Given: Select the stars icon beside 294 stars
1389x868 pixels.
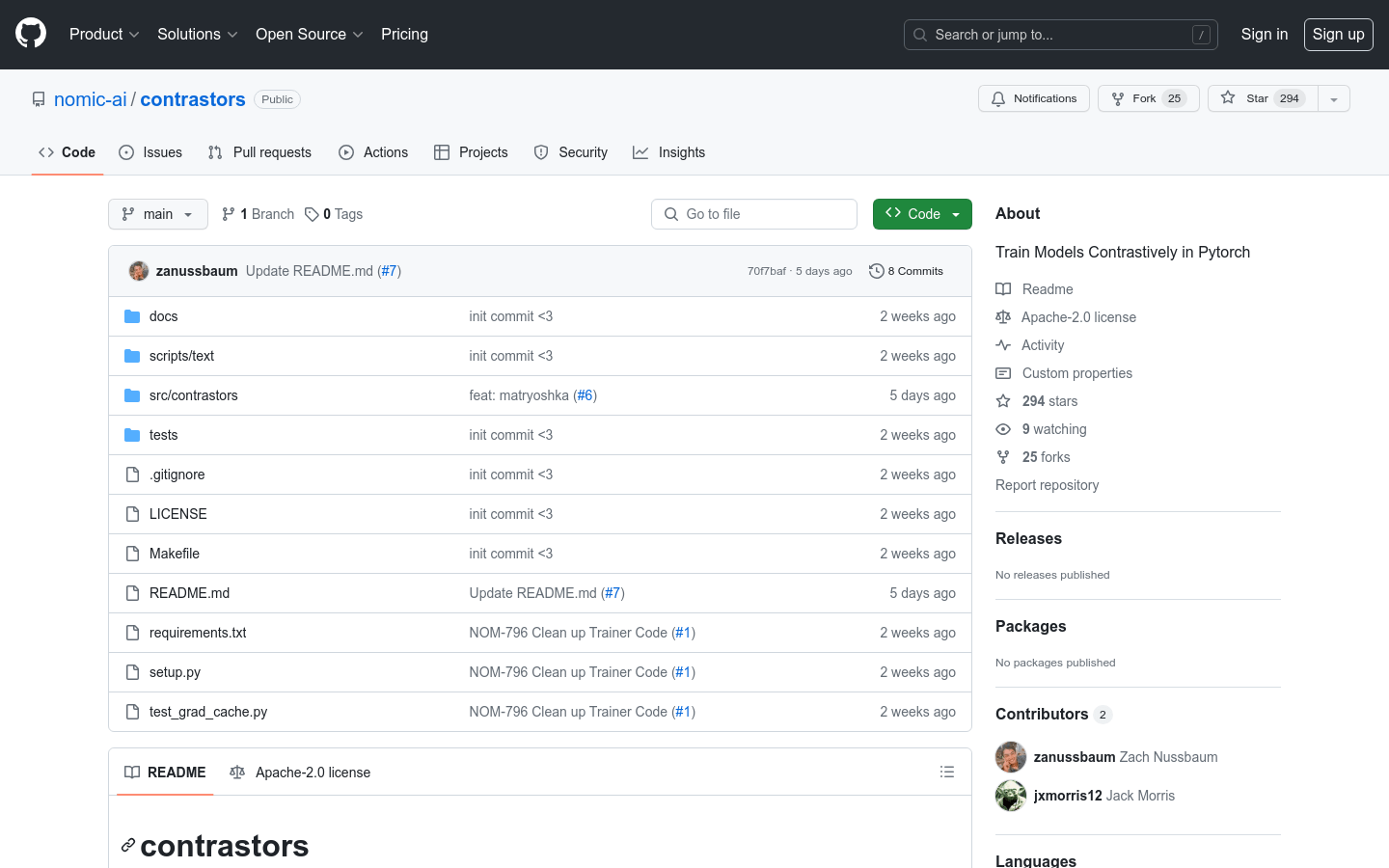Looking at the screenshot, I should pyautogui.click(x=1003, y=401).
